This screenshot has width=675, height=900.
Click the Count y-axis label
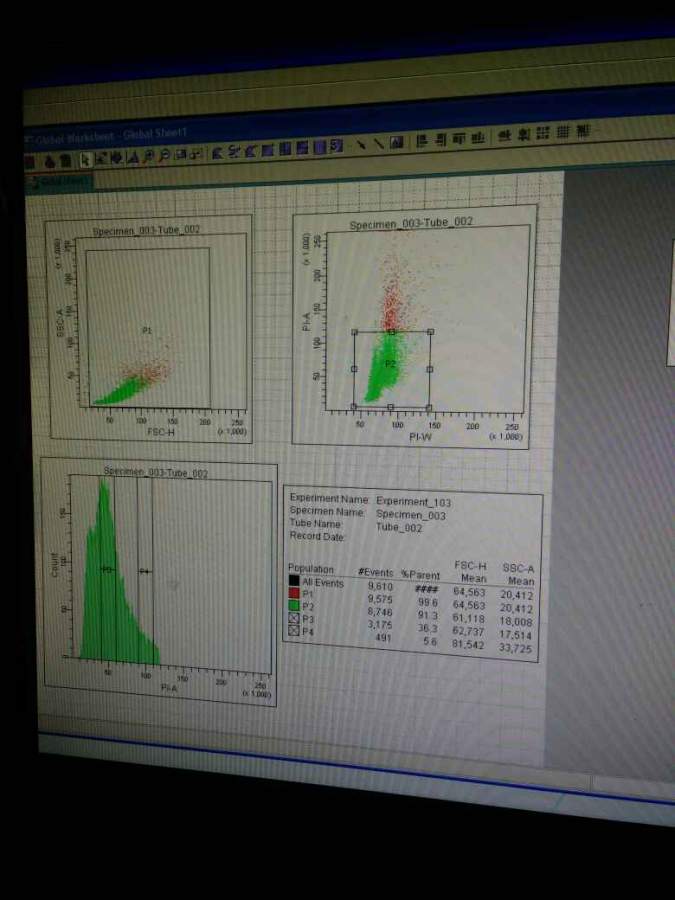[55, 565]
